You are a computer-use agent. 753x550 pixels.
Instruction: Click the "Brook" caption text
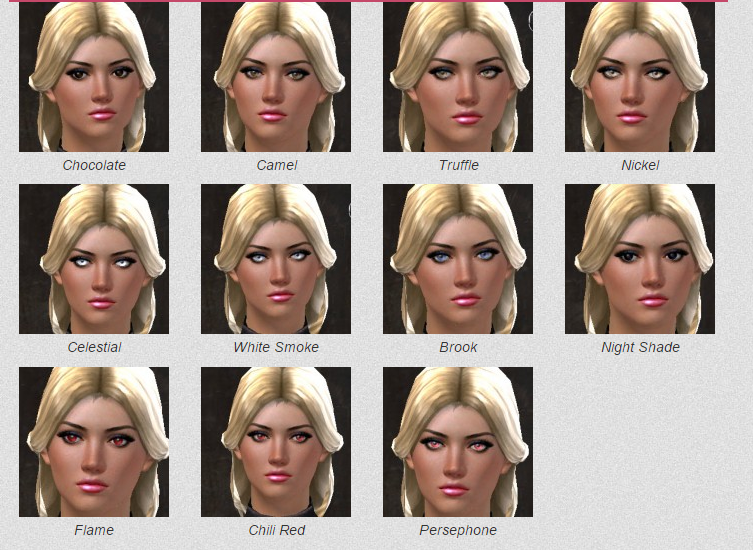click(x=458, y=347)
